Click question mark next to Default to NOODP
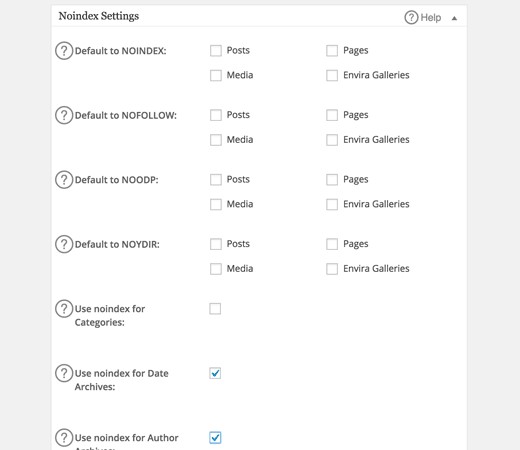Screen dimensions: 520x450 pyautogui.click(x=64, y=180)
